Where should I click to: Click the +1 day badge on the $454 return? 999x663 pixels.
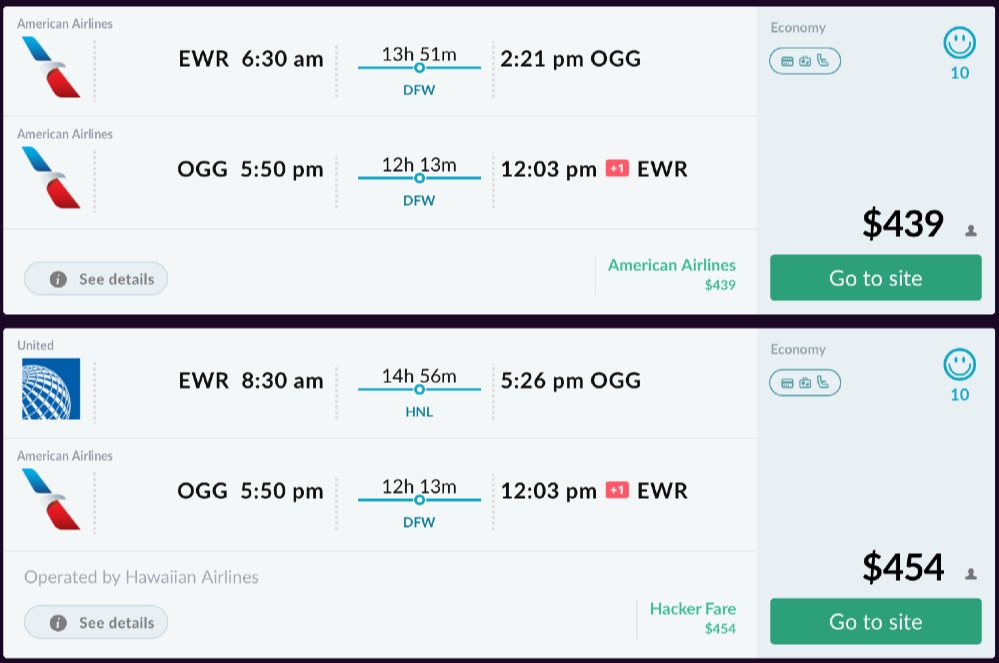click(x=617, y=491)
